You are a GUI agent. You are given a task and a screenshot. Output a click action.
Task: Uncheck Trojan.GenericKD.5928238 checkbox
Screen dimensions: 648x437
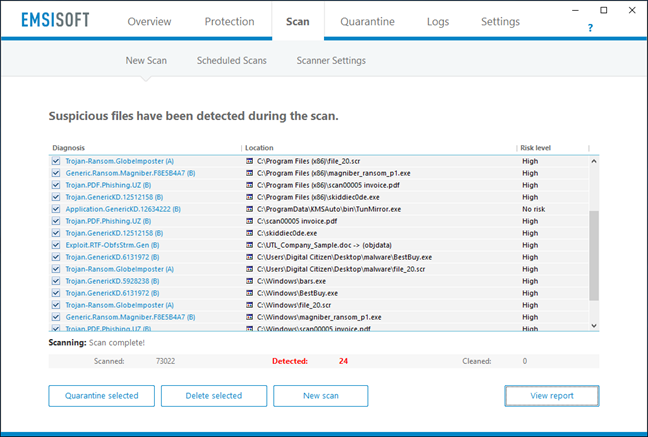[x=56, y=281]
